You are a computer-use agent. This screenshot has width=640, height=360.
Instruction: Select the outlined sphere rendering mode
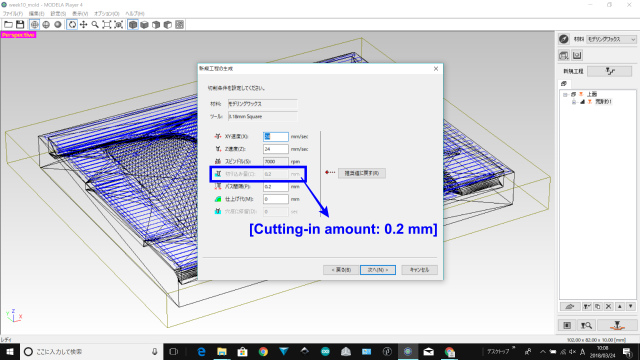coord(46,25)
